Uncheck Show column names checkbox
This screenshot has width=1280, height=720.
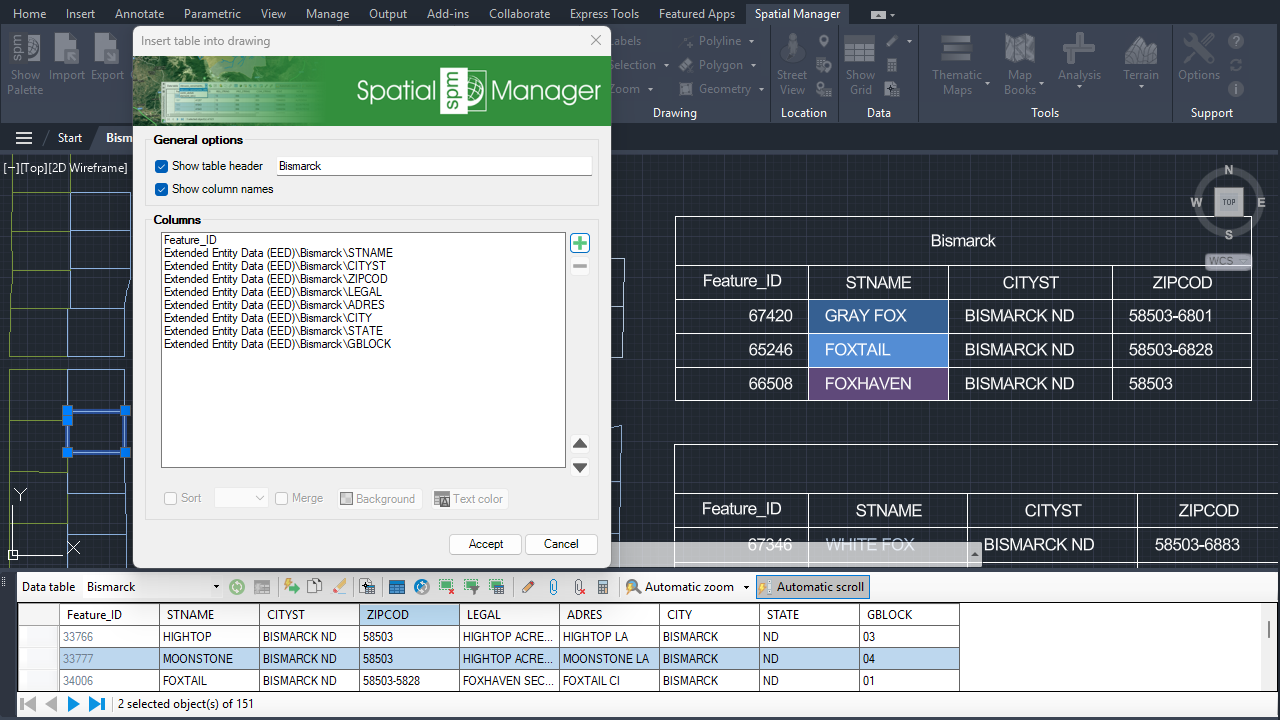pos(162,189)
